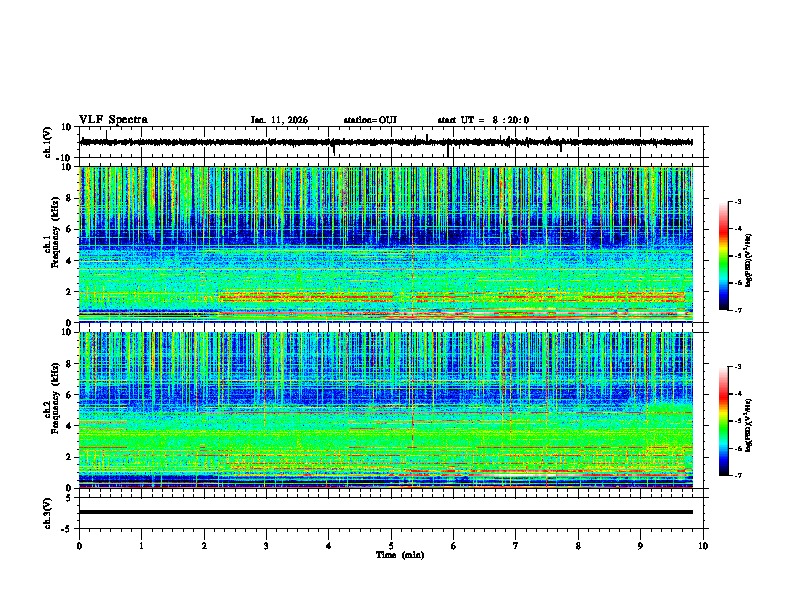Viewport: 792px width, 612px height.
Task: Click the ch.1 "Frequency (kHz)" axis label
Action: [55, 233]
